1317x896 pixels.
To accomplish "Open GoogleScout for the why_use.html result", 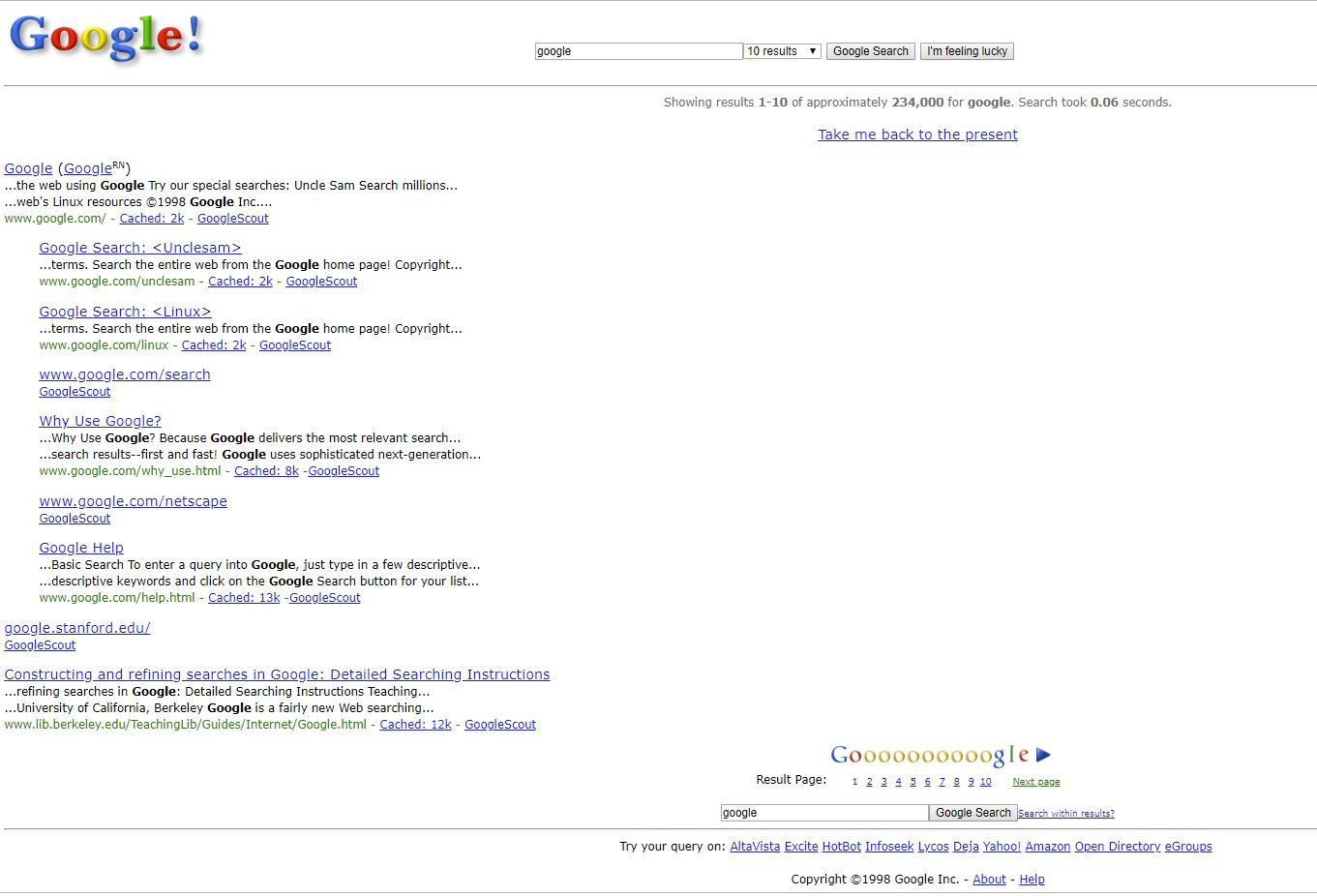I will (x=344, y=471).
